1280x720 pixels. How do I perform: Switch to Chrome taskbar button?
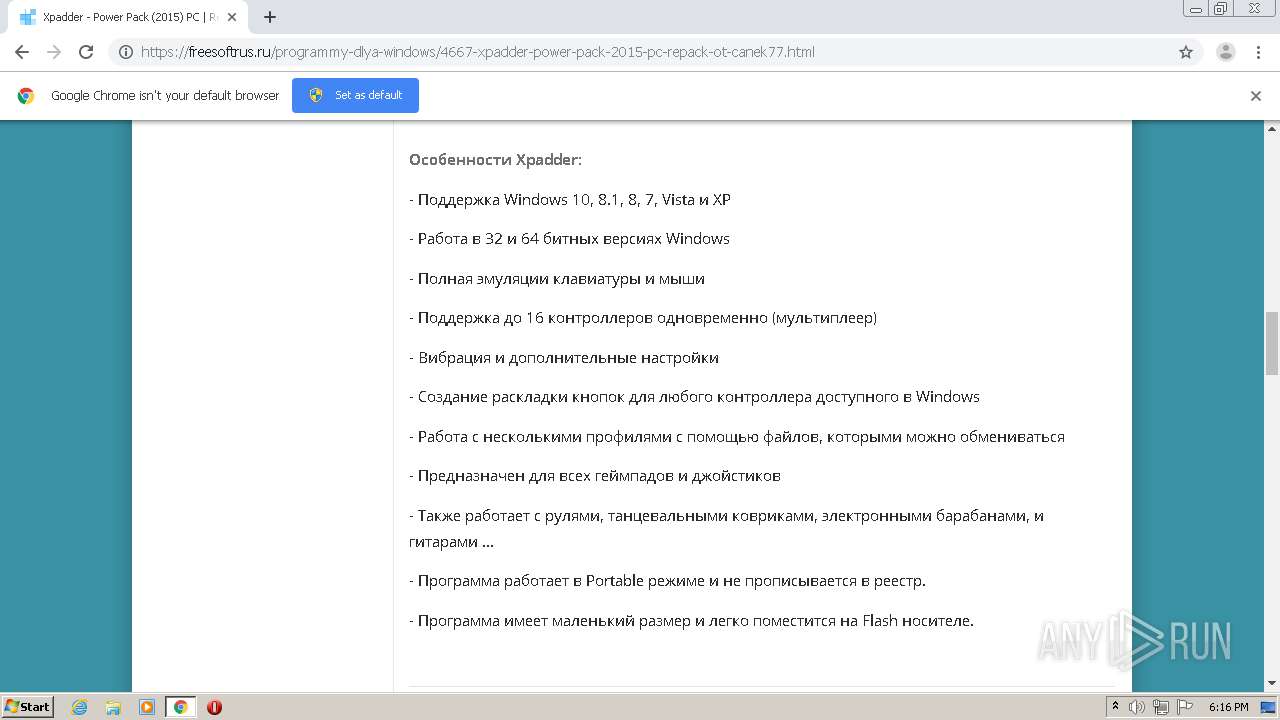[x=180, y=707]
